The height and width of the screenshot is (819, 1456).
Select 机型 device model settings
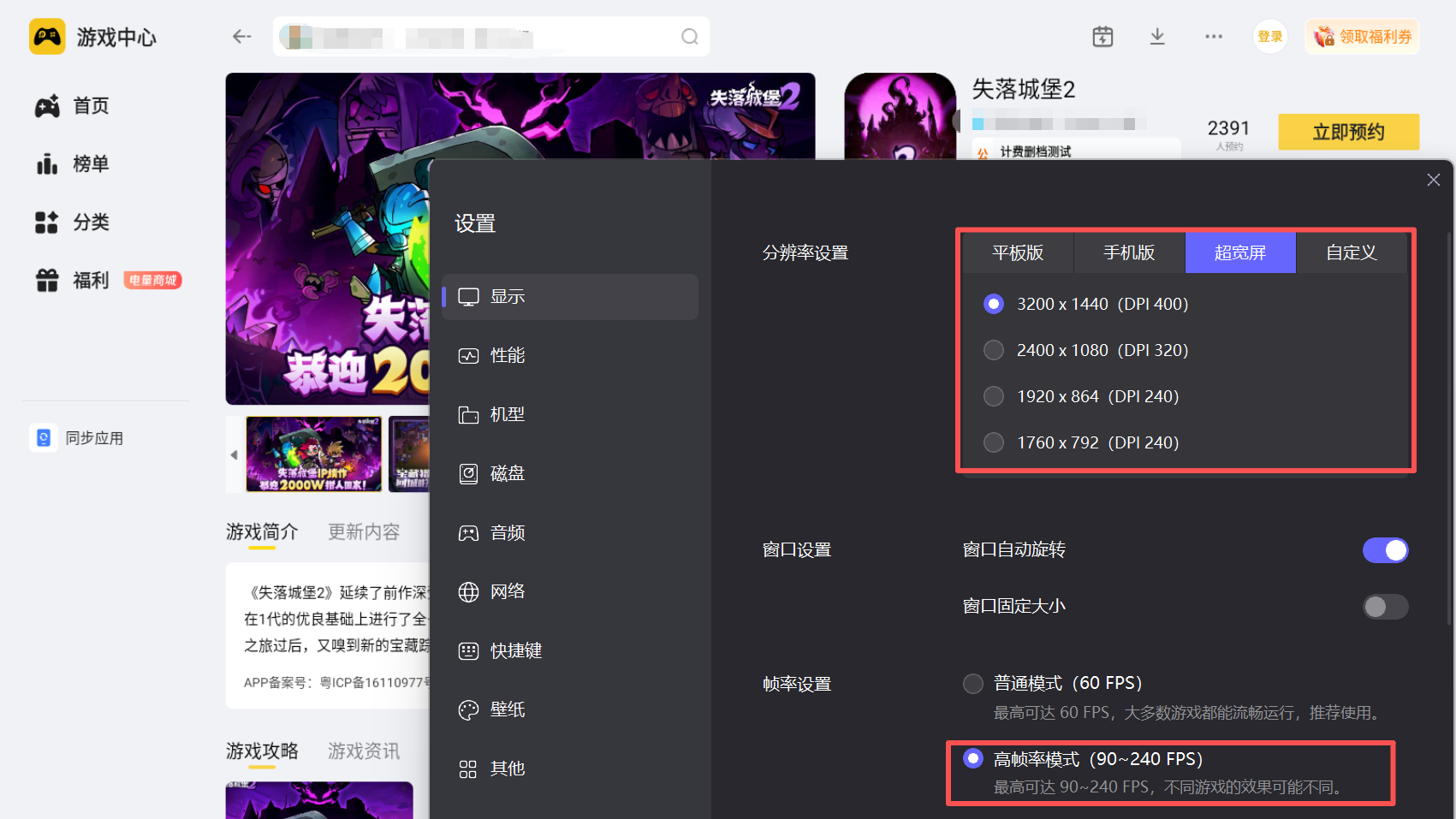click(x=570, y=415)
